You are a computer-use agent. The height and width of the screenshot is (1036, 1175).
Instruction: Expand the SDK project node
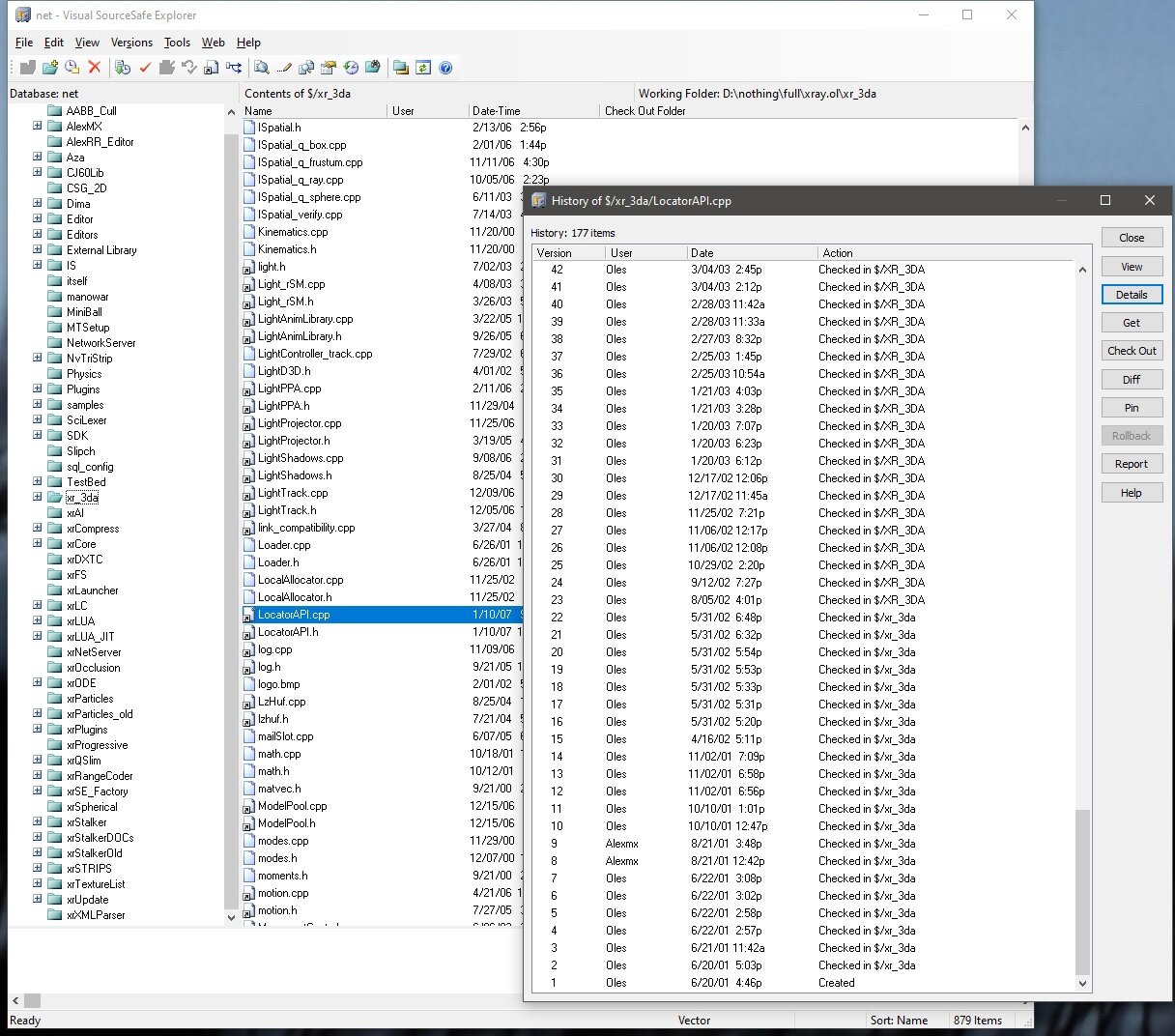[x=37, y=435]
